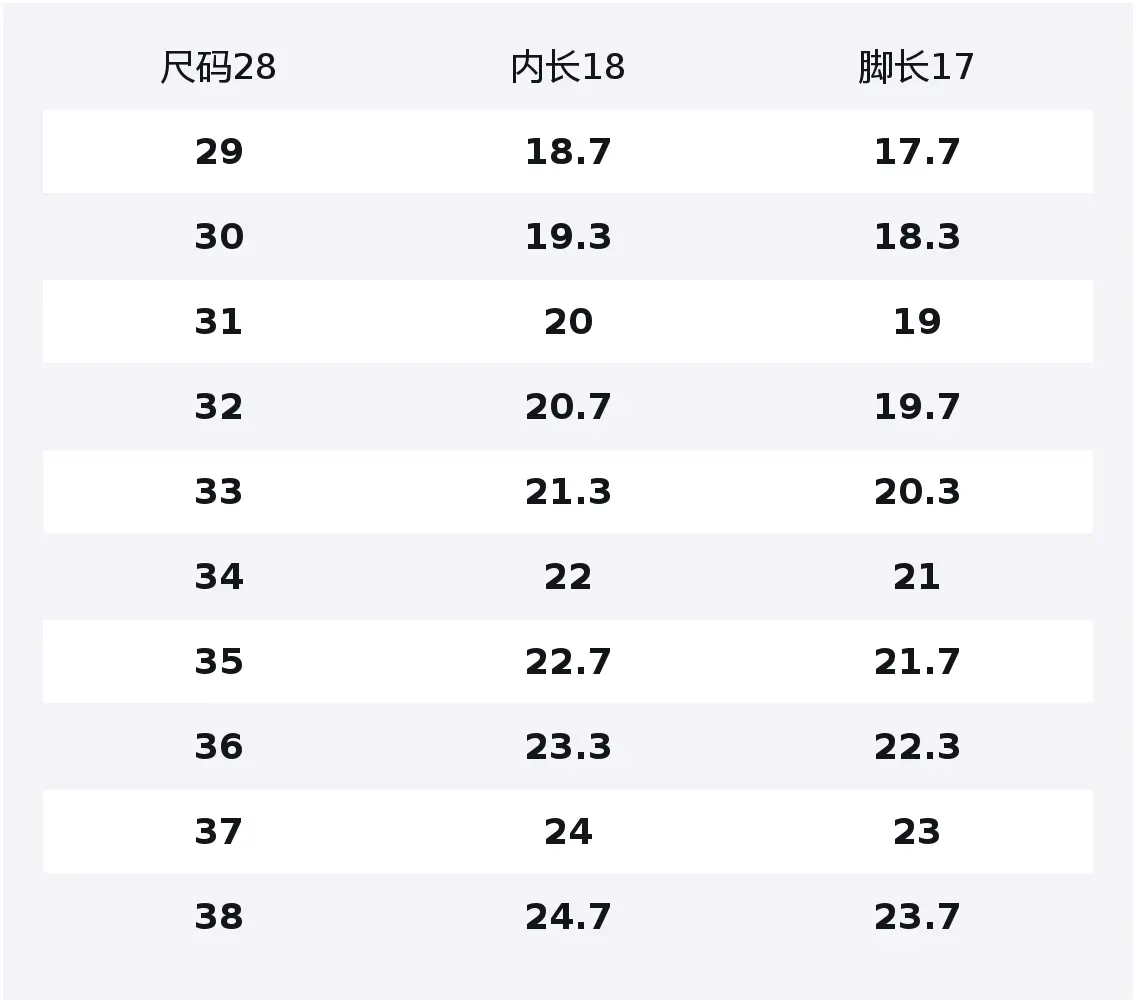
Task: Select the 17.7 foot length cell
Action: tap(916, 152)
